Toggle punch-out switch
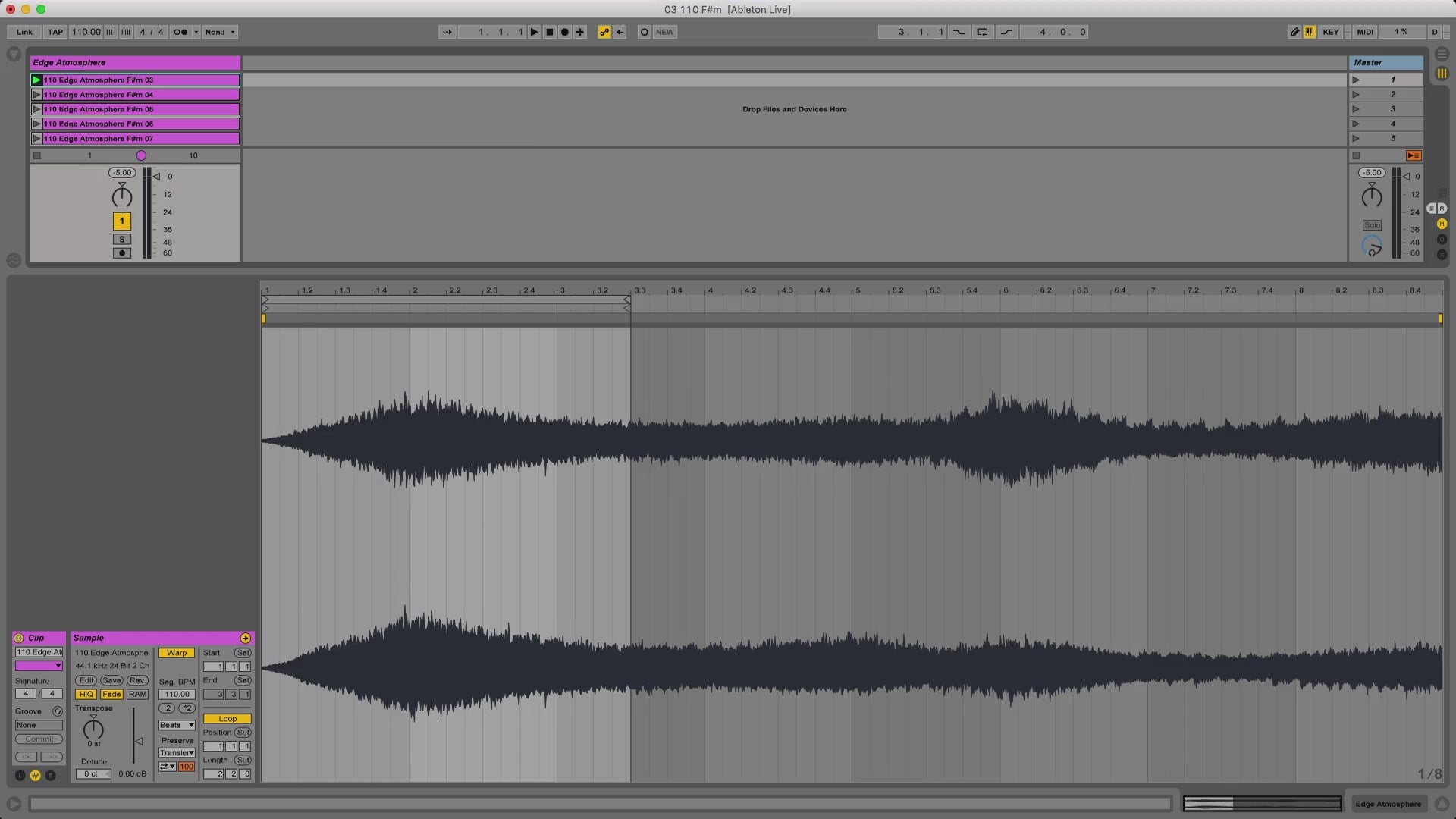The image size is (1456, 819). point(1007,32)
